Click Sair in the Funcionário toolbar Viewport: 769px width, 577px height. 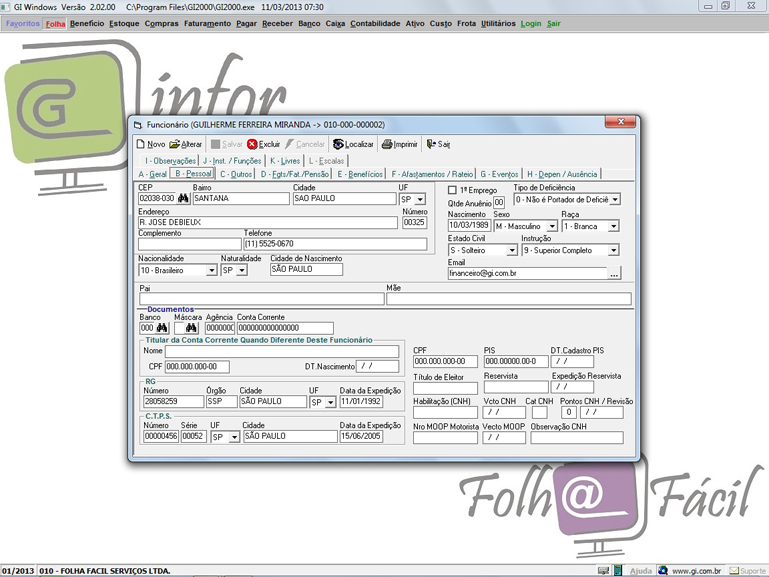click(438, 144)
